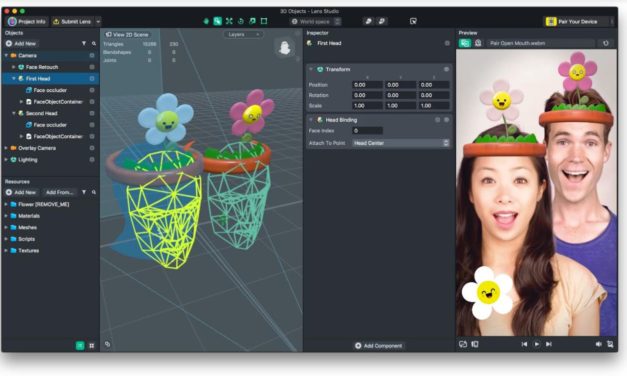Mute preview audio with speaker icon
627x376 pixels.
(599, 344)
